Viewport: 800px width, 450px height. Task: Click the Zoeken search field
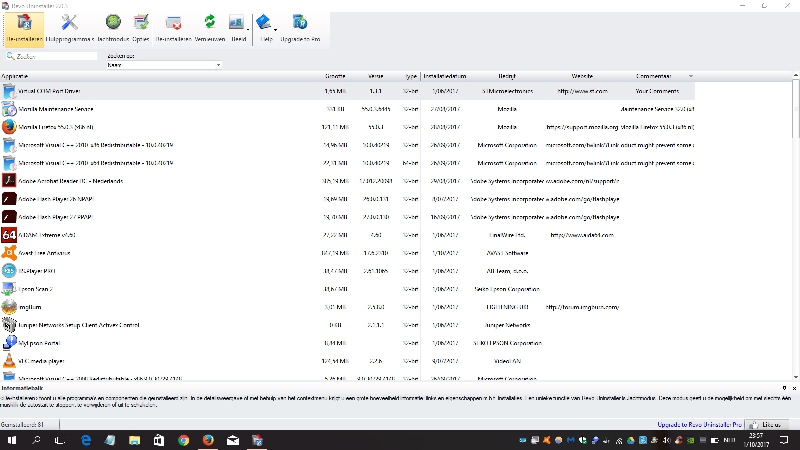coord(51,56)
